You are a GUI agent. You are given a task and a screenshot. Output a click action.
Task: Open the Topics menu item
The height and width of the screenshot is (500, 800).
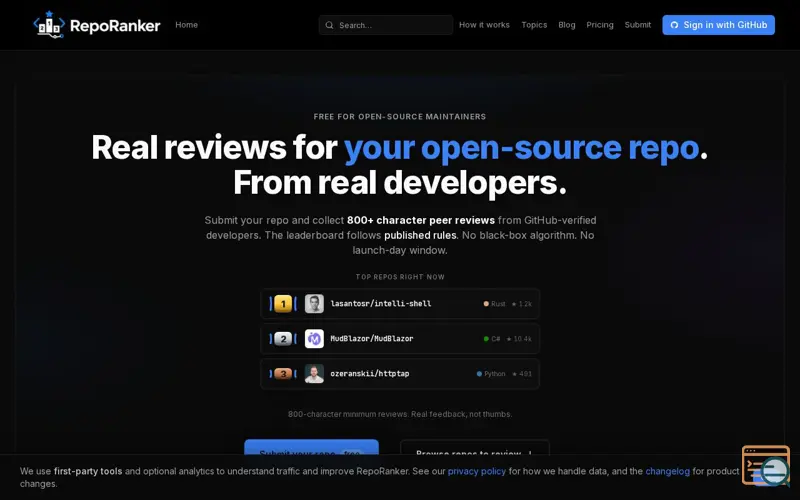pos(534,24)
